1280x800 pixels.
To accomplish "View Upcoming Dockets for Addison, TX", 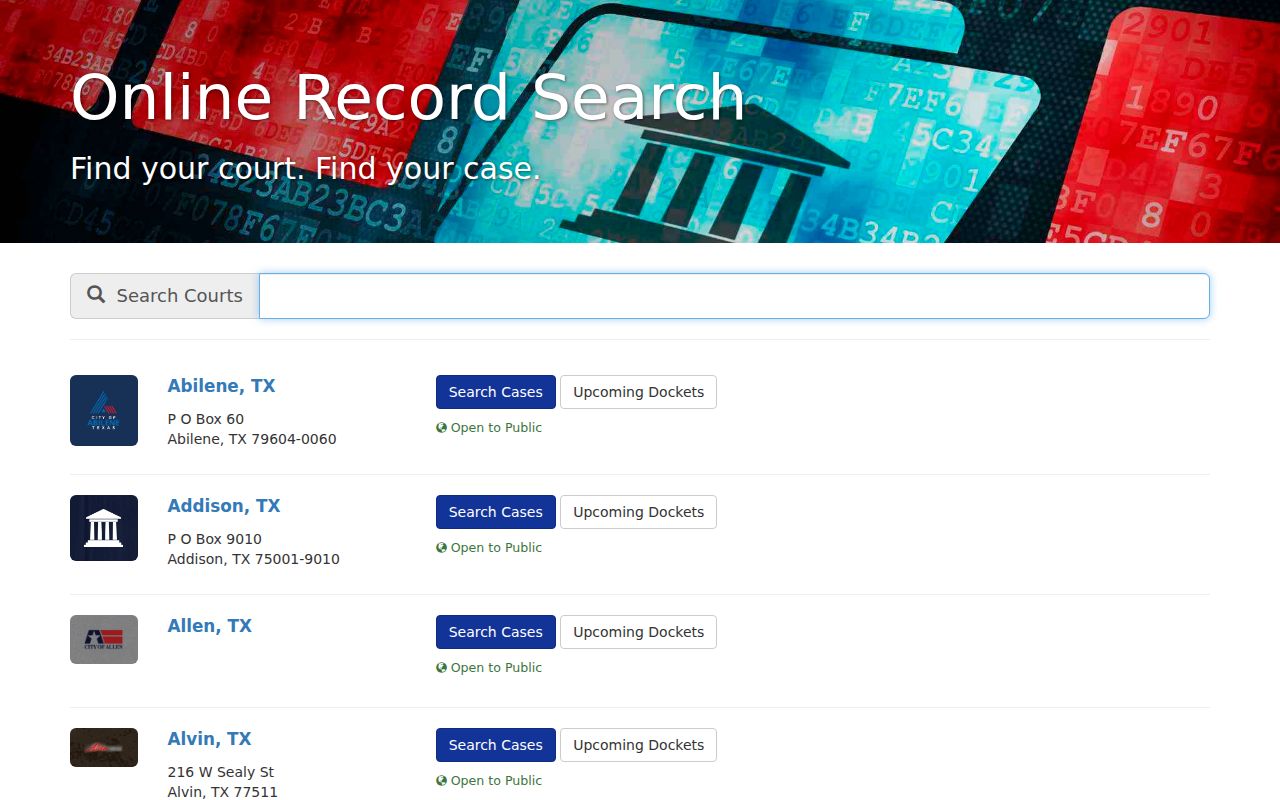I will (638, 512).
